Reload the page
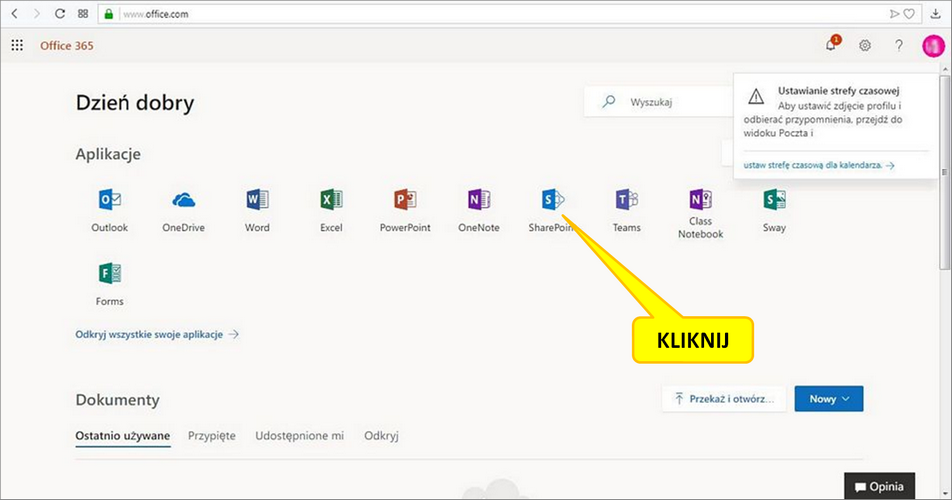Image resolution: width=952 pixels, height=500 pixels. click(60, 13)
